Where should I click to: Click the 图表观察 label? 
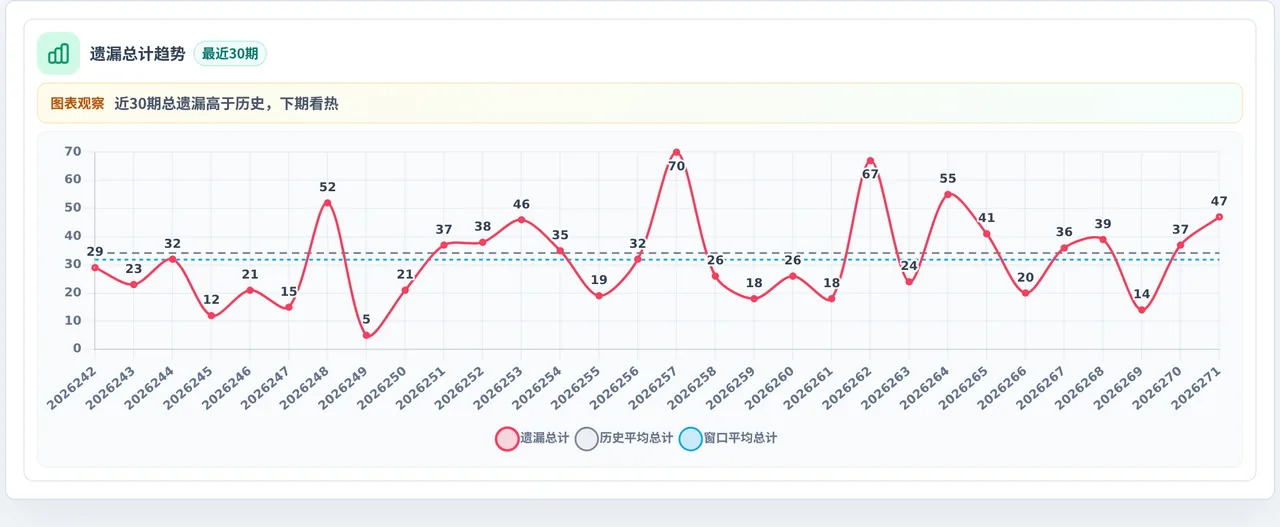click(x=77, y=103)
